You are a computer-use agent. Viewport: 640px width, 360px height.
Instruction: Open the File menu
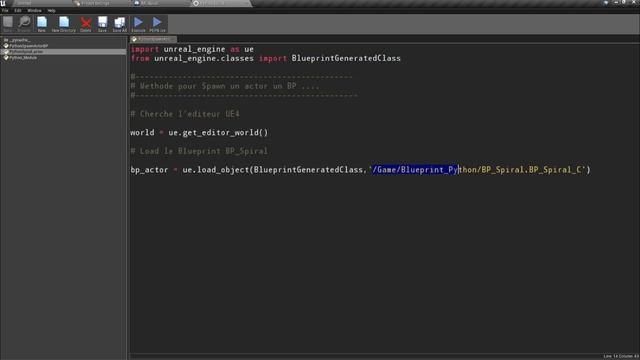point(5,11)
